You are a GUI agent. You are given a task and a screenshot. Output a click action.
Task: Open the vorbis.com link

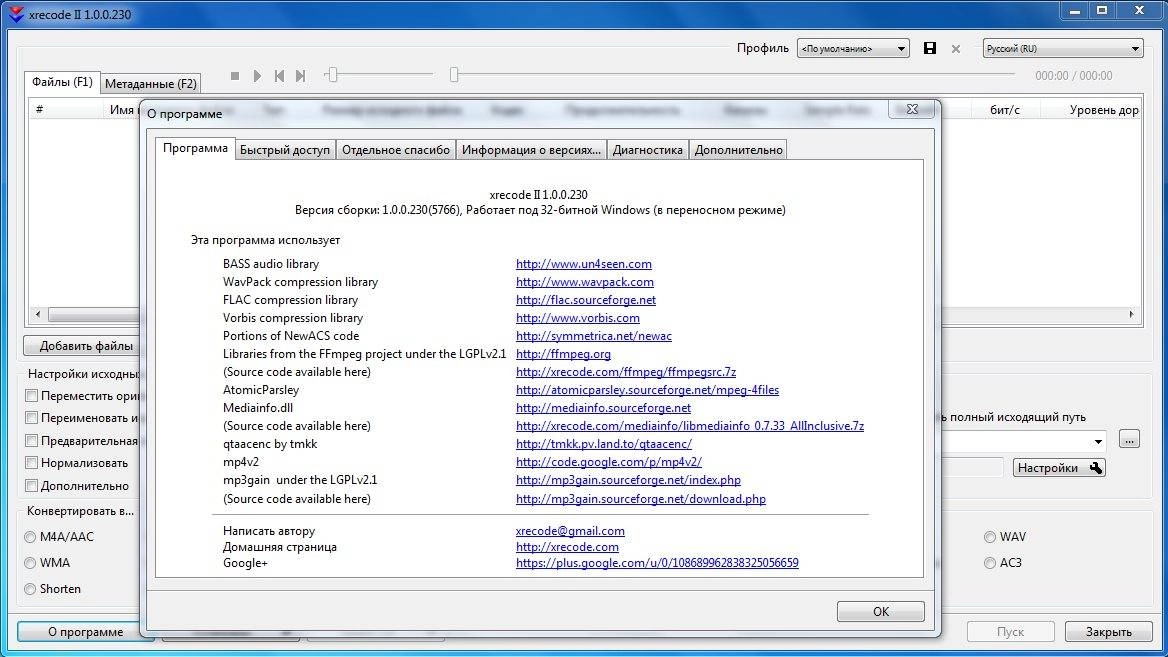tap(577, 317)
